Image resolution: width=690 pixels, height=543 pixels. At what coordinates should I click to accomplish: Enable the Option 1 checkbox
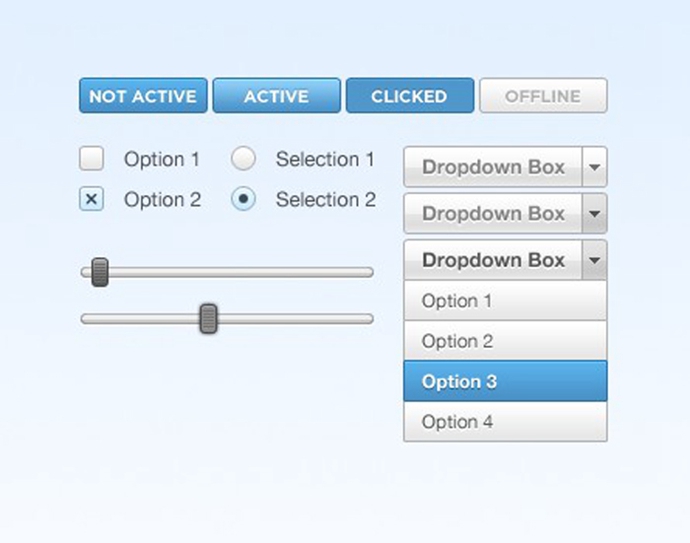click(92, 158)
